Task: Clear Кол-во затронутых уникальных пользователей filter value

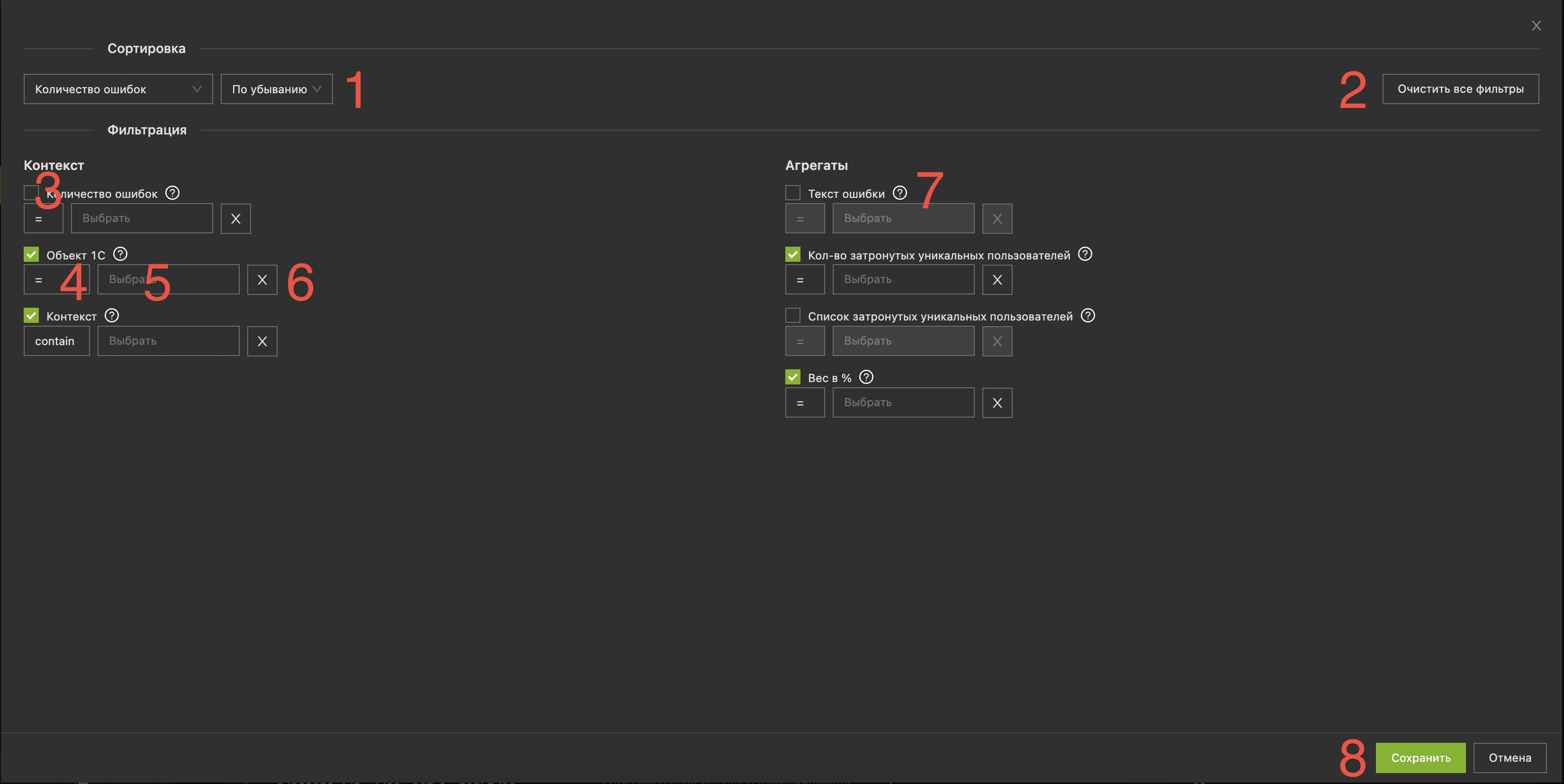Action: tap(997, 280)
